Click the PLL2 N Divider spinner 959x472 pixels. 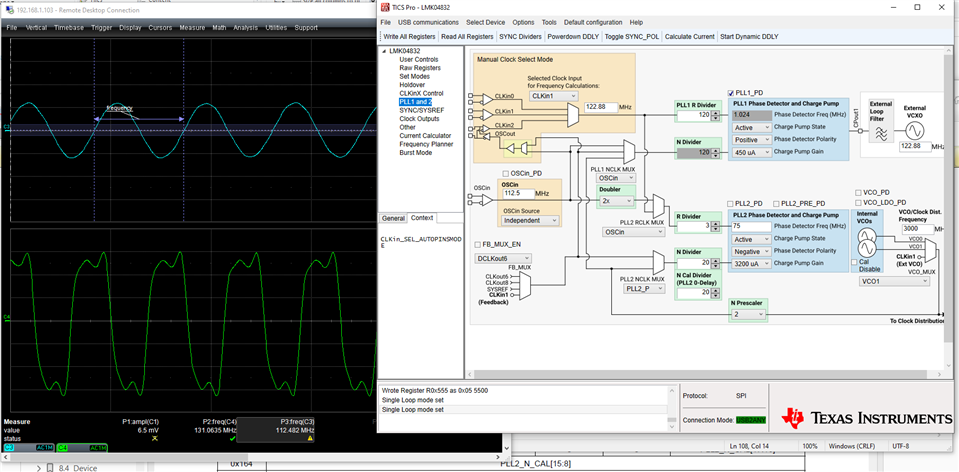click(x=714, y=263)
